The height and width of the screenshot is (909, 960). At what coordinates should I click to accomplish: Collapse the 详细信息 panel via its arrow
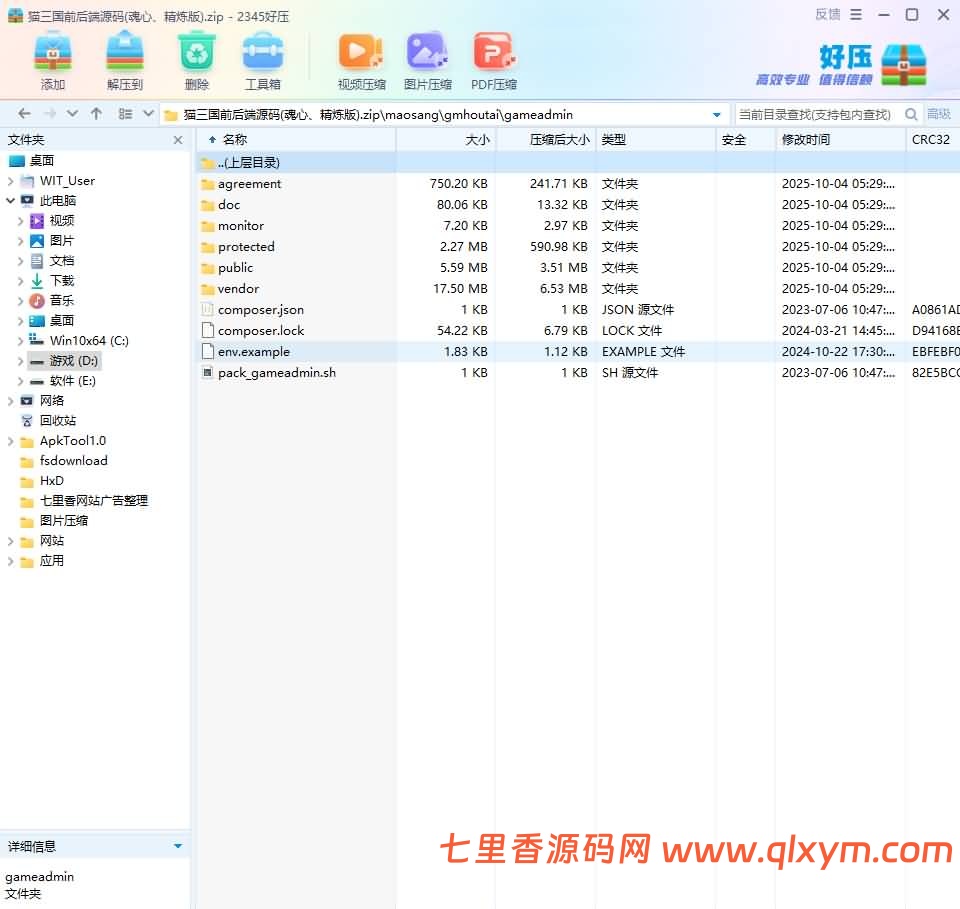pyautogui.click(x=179, y=845)
